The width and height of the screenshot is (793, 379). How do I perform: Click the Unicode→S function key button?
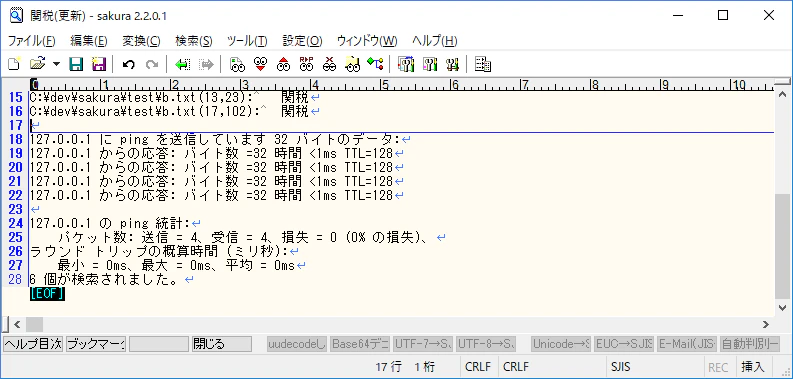[561, 344]
